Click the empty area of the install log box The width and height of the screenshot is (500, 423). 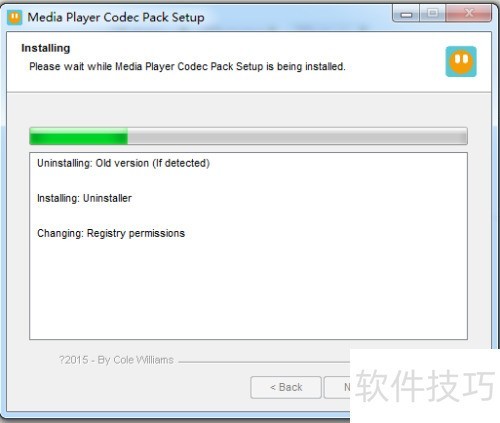tap(248, 290)
